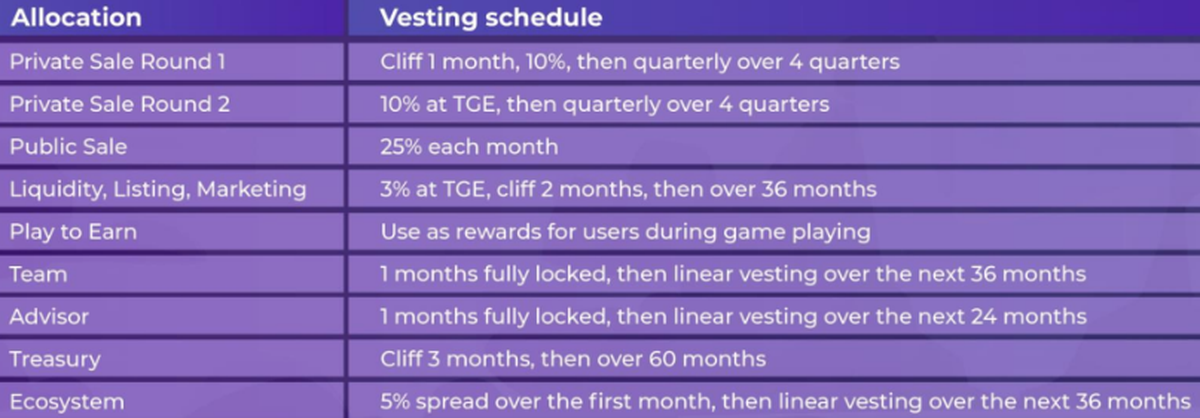Select the Ecosystem allocation cell
Viewport: 1200px width, 418px height.
(67, 402)
